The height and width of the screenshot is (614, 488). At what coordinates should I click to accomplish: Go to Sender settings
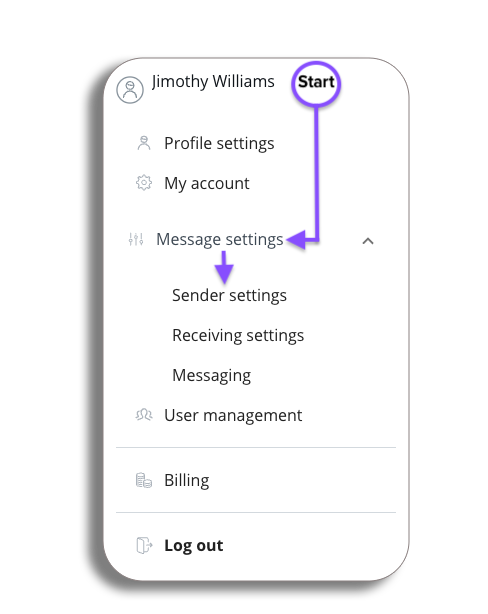229,296
